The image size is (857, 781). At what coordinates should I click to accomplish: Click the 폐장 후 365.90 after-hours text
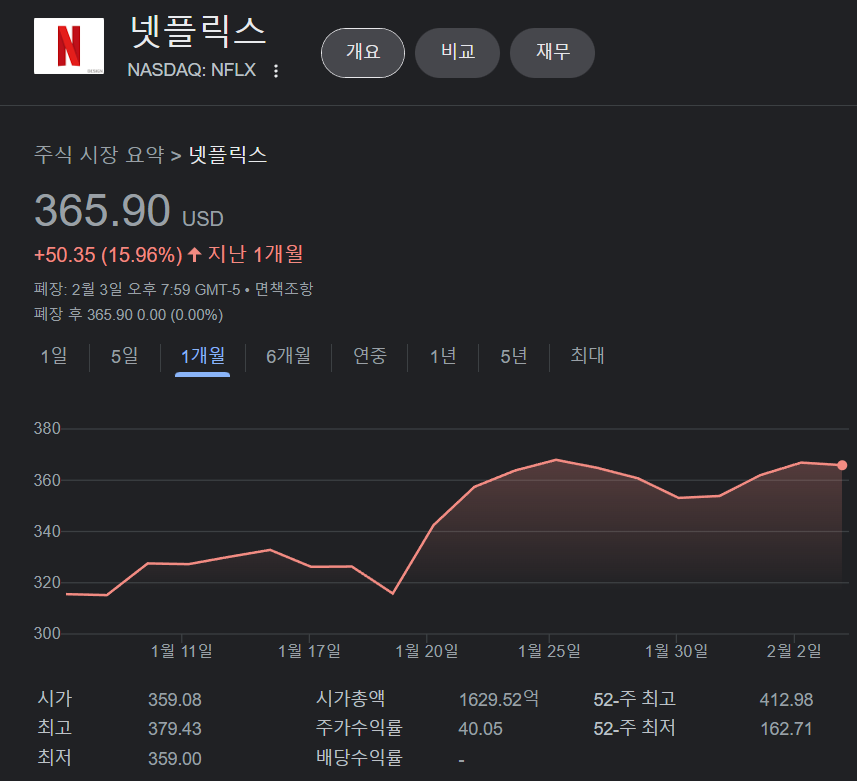click(x=128, y=315)
